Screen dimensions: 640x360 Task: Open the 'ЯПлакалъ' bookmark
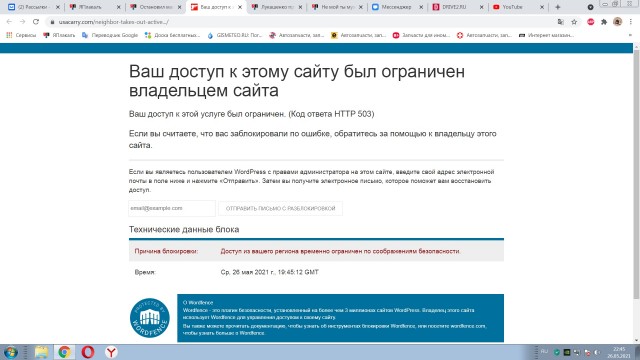(x=59, y=36)
